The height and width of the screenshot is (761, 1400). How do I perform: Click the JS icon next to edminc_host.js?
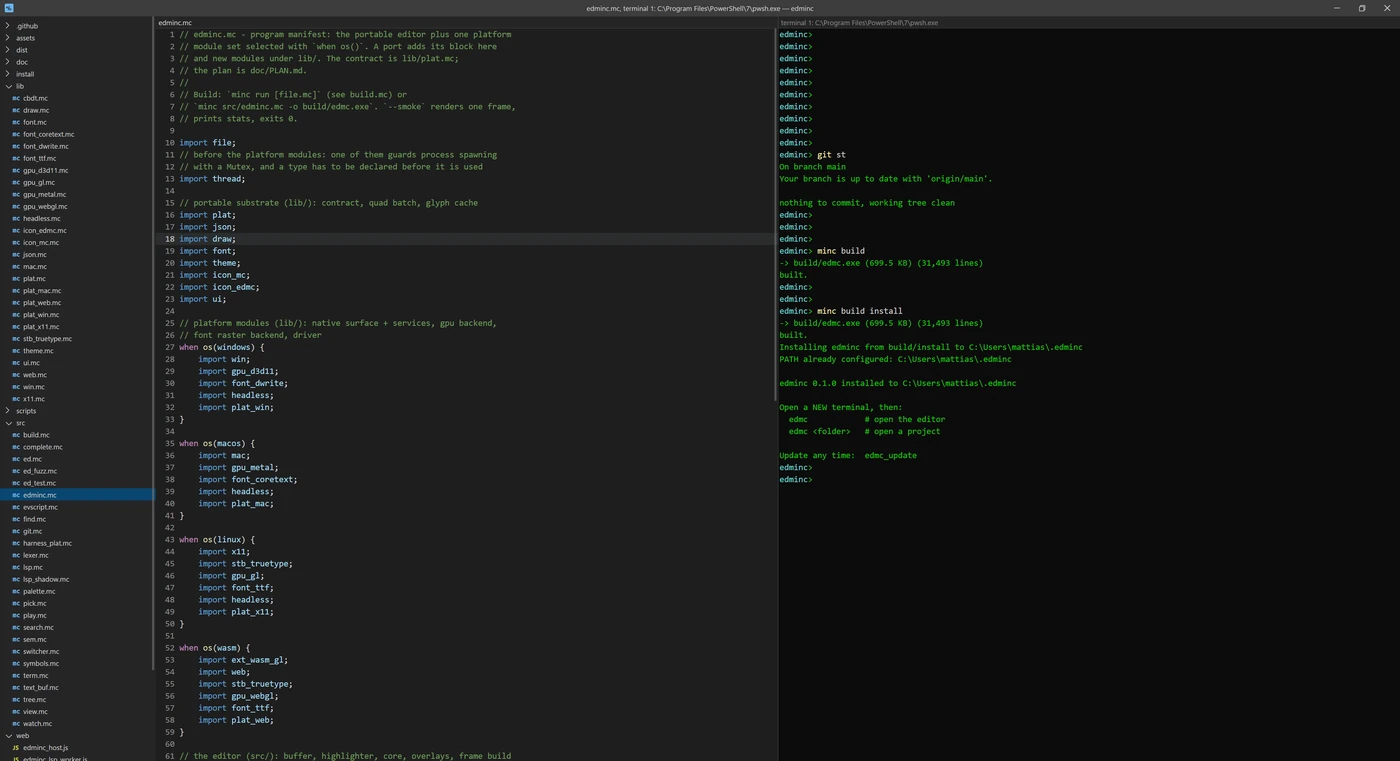(x=16, y=747)
